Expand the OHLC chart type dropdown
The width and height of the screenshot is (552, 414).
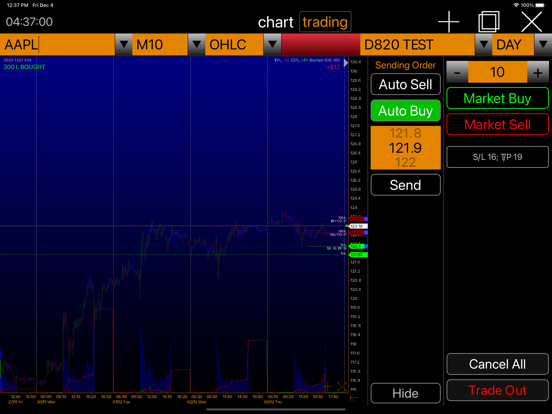click(x=272, y=45)
